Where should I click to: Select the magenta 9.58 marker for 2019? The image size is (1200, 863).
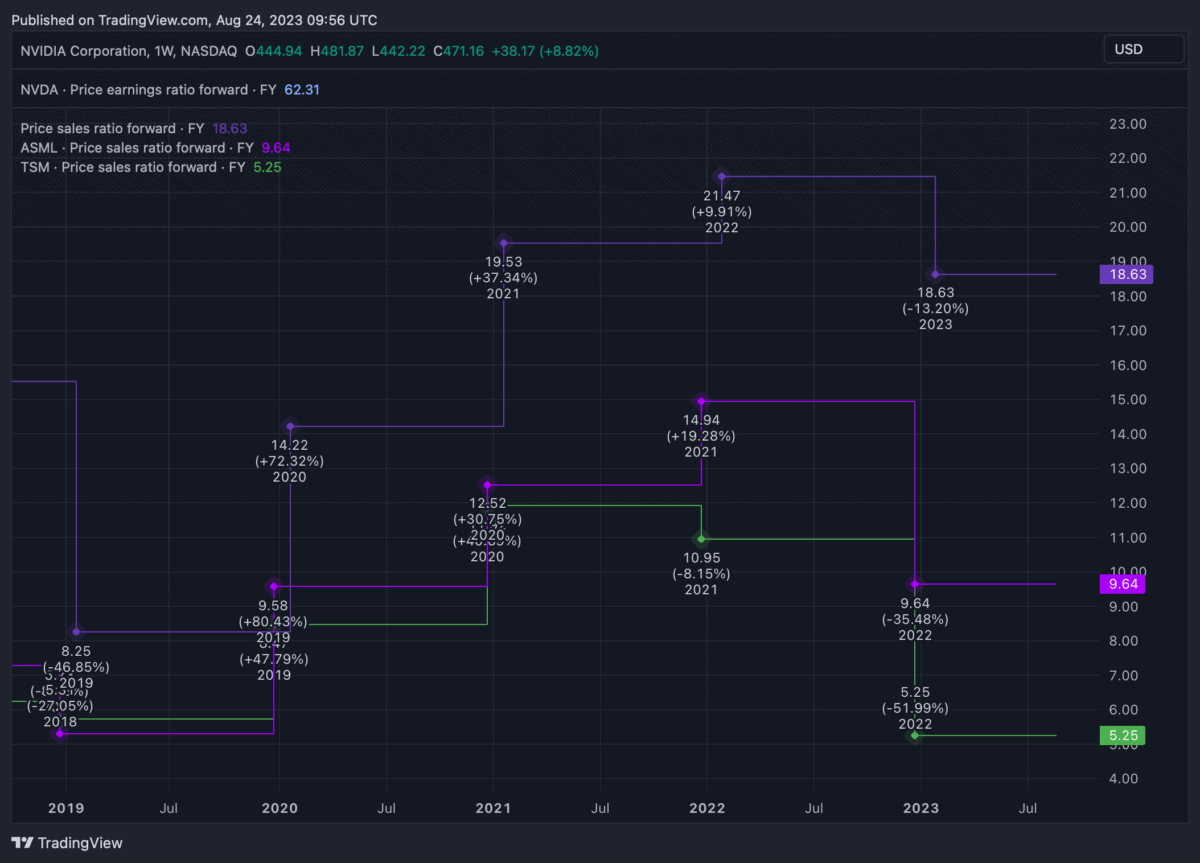tap(273, 586)
